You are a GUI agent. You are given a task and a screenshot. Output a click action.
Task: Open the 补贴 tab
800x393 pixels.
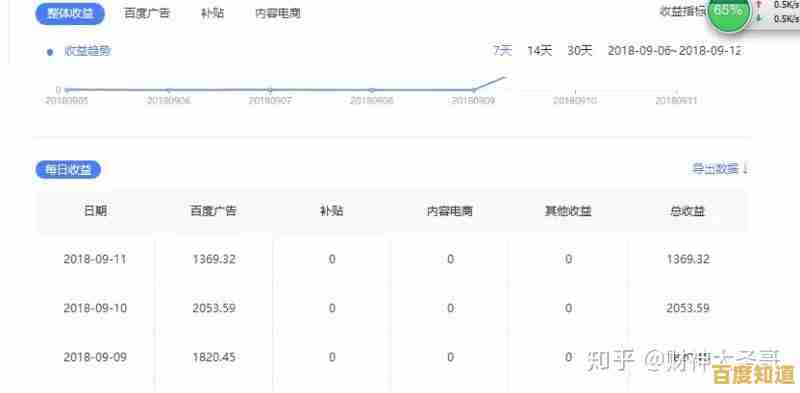[x=212, y=14]
